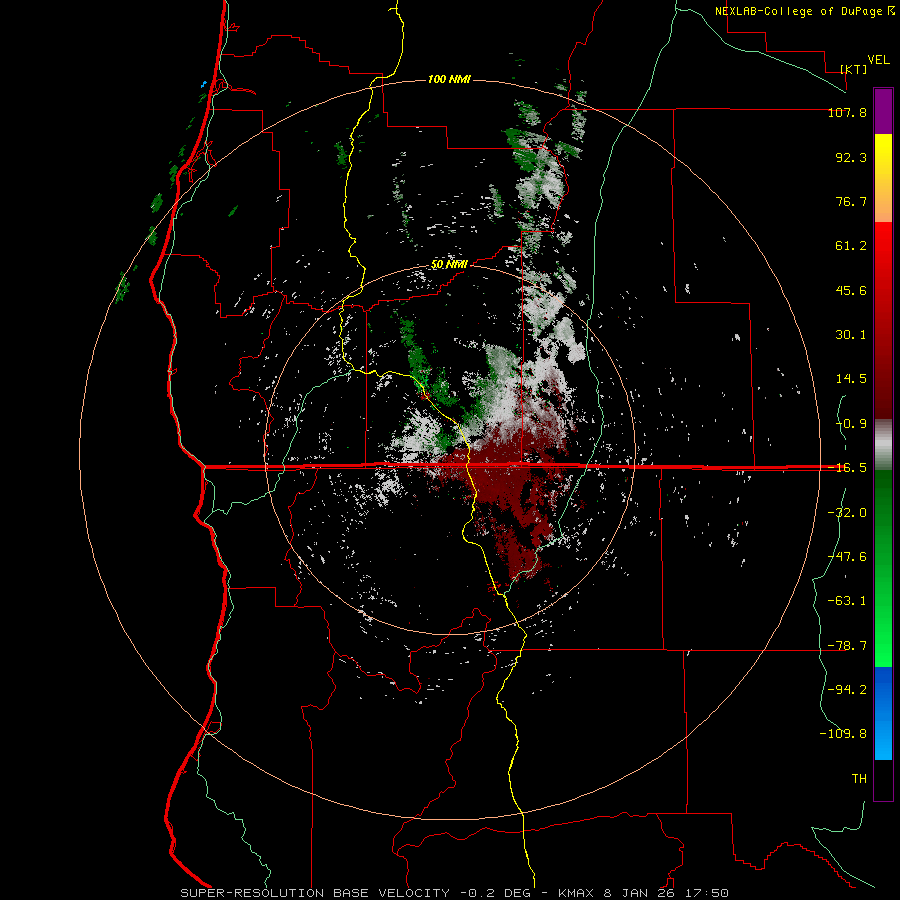Viewport: 900px width, 900px height.
Task: Select the 30.1 scale value
Action: pyautogui.click(x=851, y=335)
